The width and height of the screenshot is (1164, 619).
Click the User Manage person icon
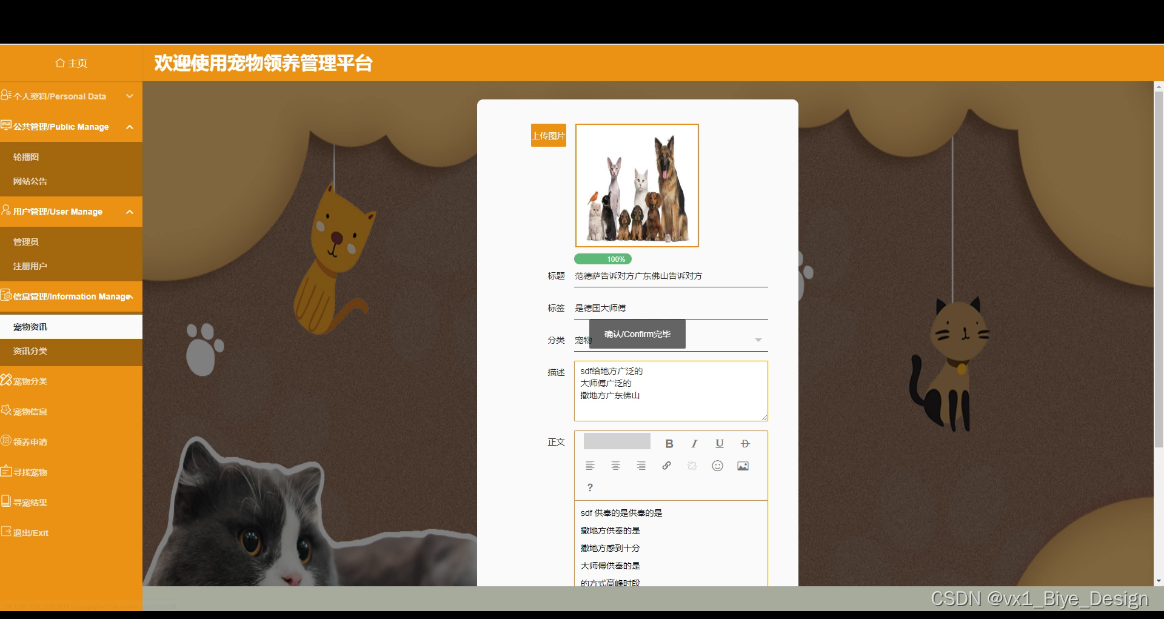pos(6,210)
